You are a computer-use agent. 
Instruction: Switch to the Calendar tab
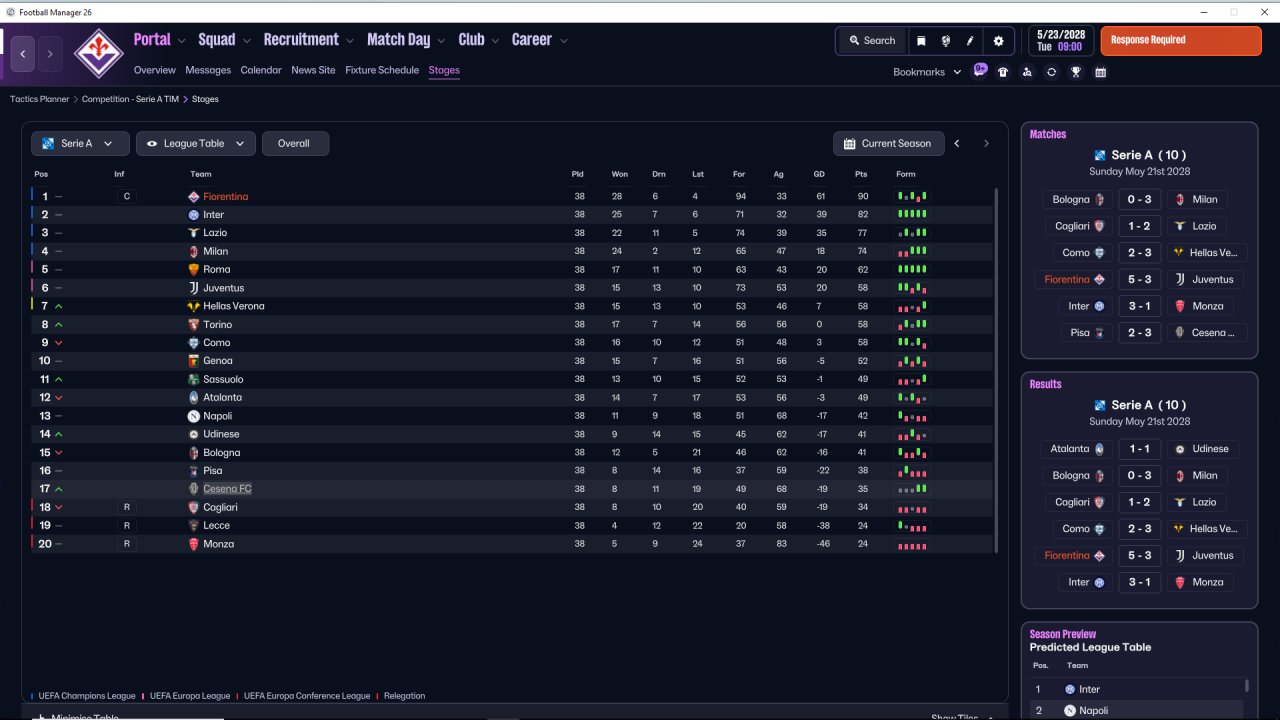coord(261,70)
